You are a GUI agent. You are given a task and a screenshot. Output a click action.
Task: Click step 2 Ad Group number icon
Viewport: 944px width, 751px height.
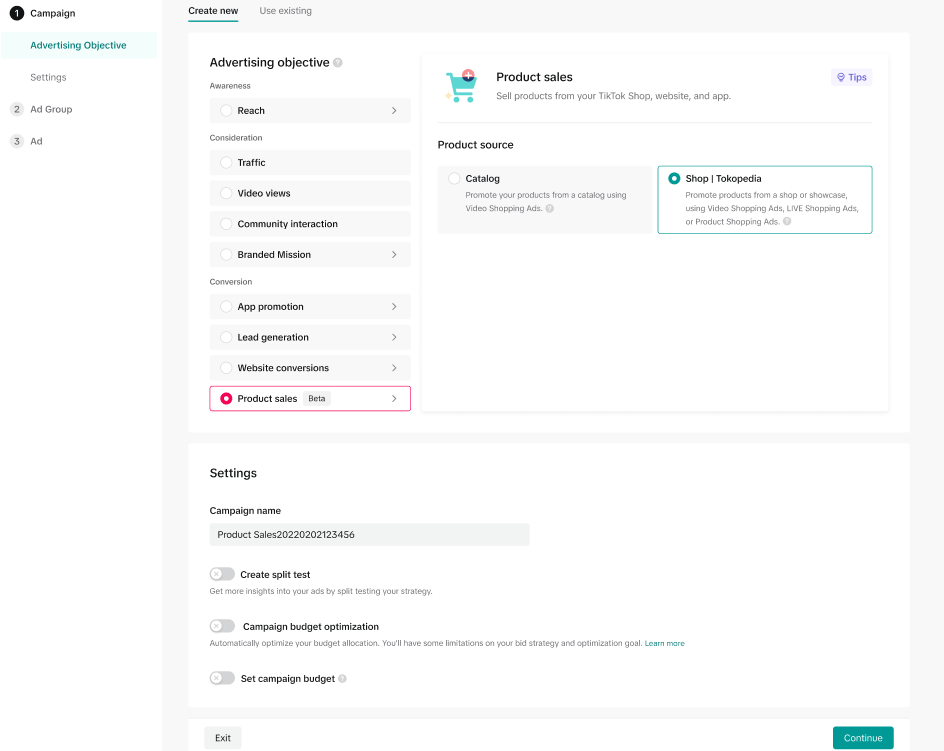click(x=16, y=109)
